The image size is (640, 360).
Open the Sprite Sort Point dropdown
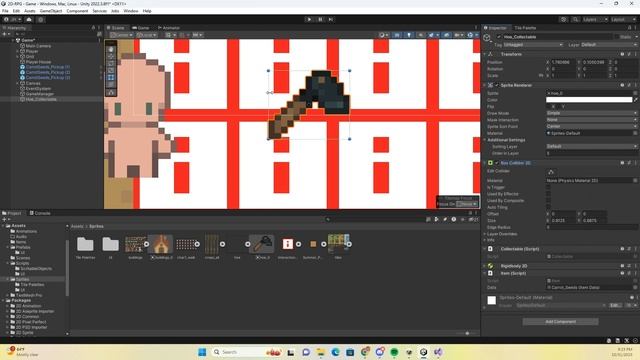click(x=591, y=126)
